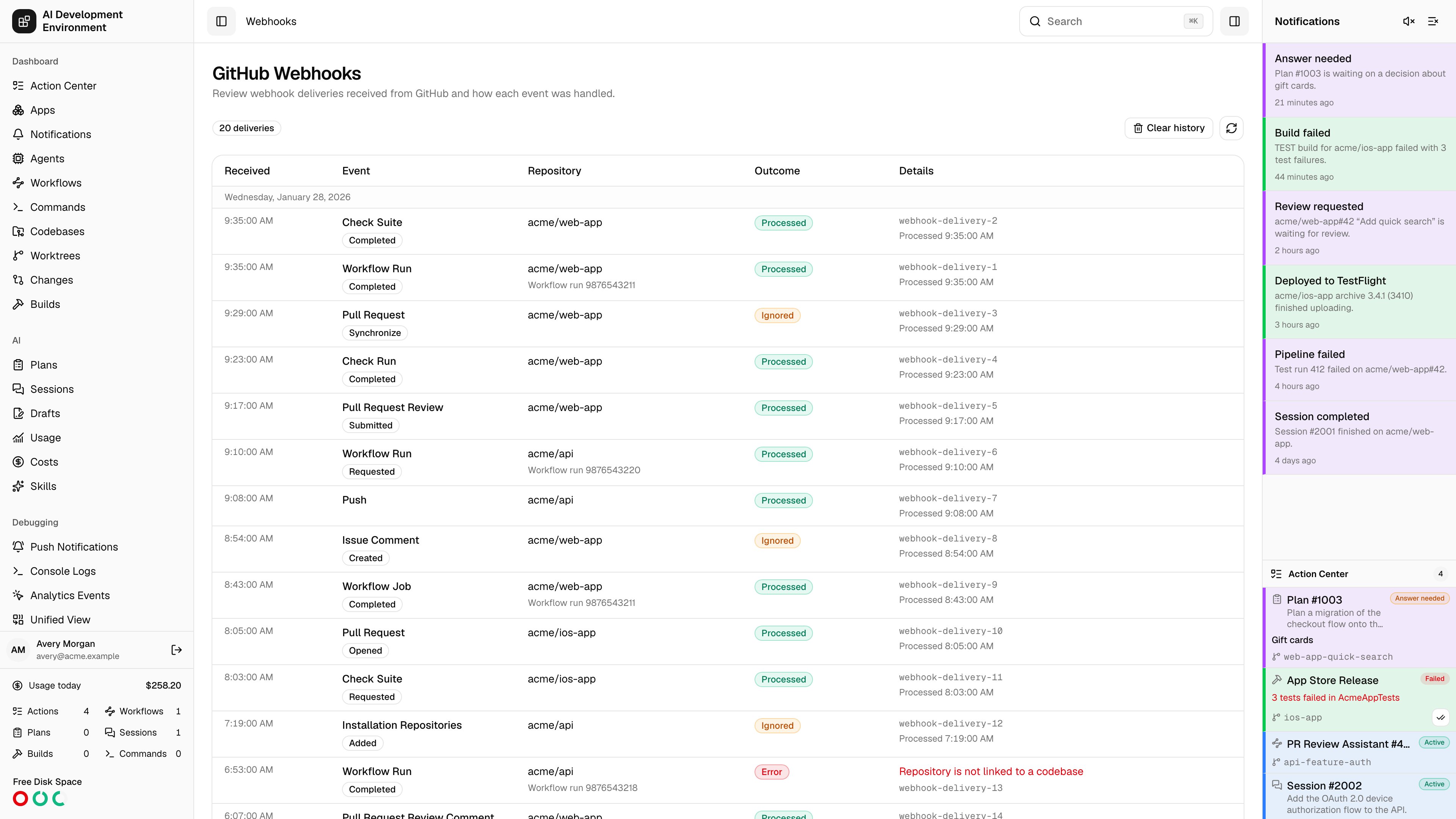Toggle the right panel layout icon

[x=1235, y=22]
